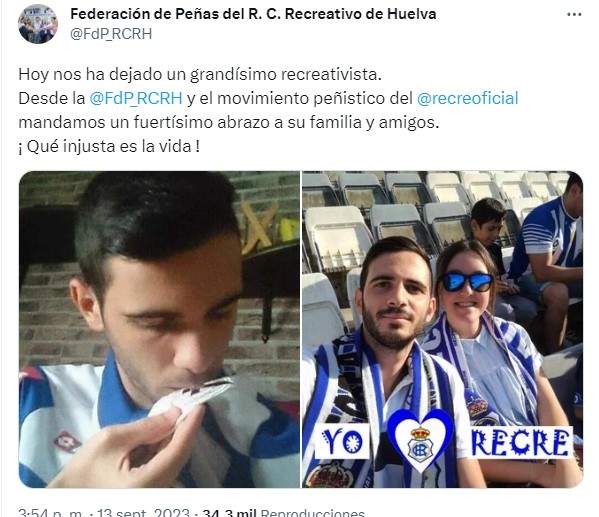Open left photo of man kissing shirt
The image size is (599, 517).
159,329
